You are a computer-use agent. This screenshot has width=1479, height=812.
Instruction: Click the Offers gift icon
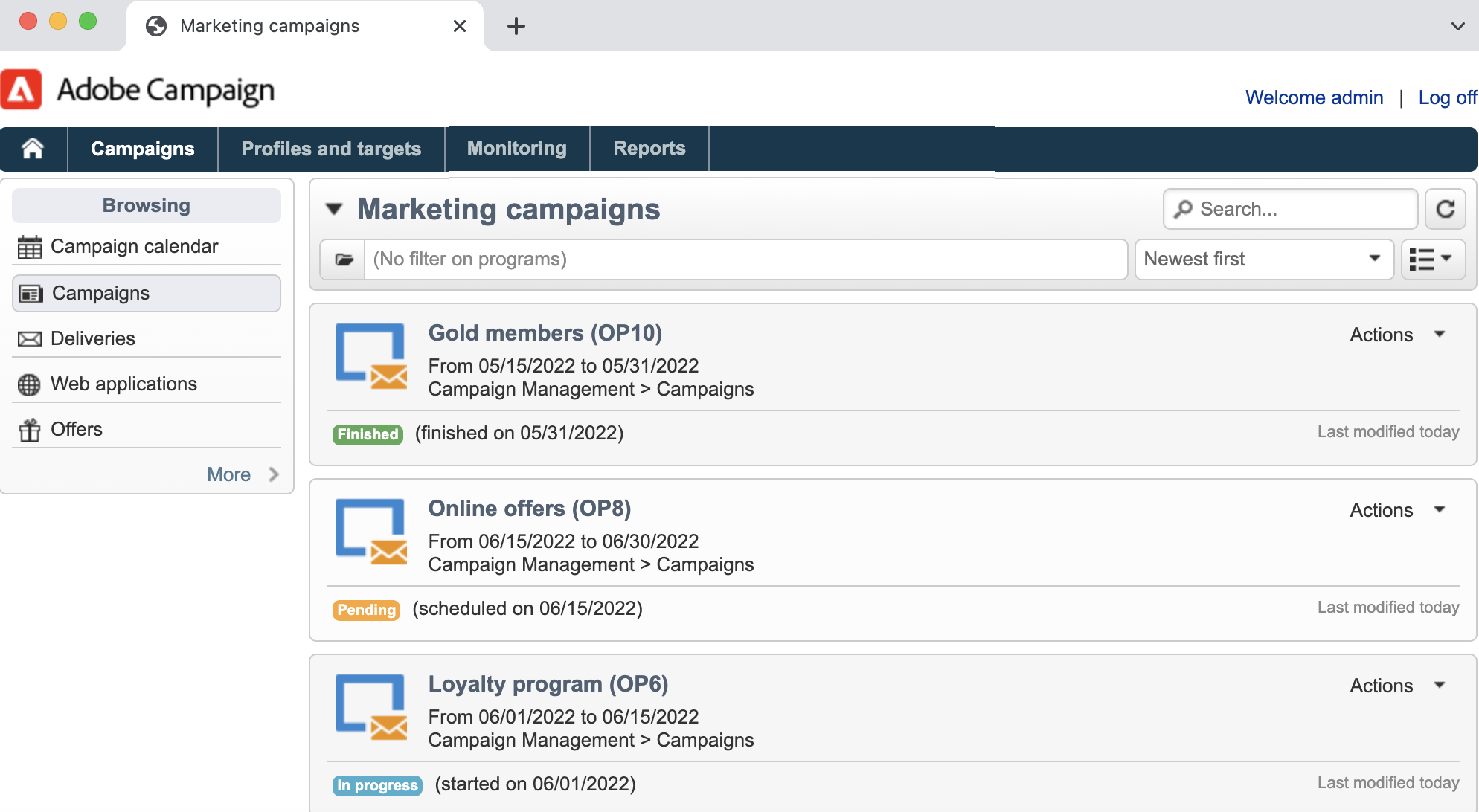(30, 430)
